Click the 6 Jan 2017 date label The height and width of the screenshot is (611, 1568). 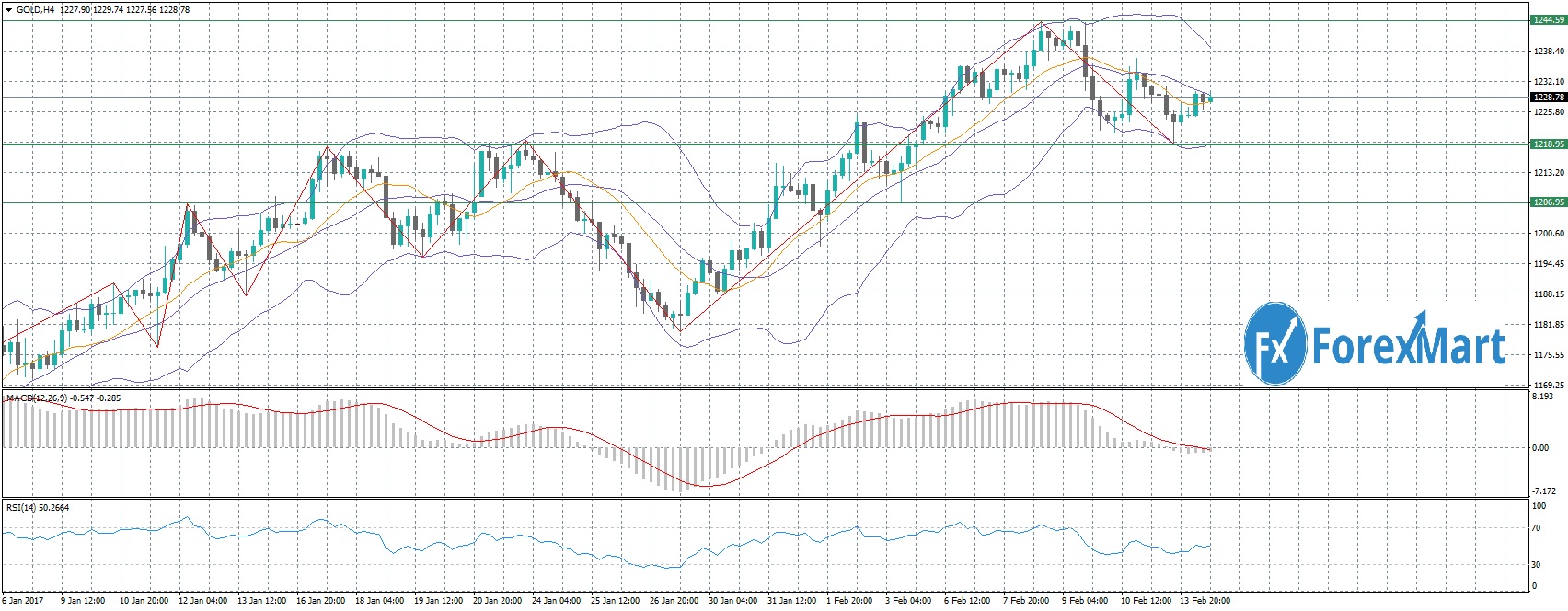[x=21, y=601]
